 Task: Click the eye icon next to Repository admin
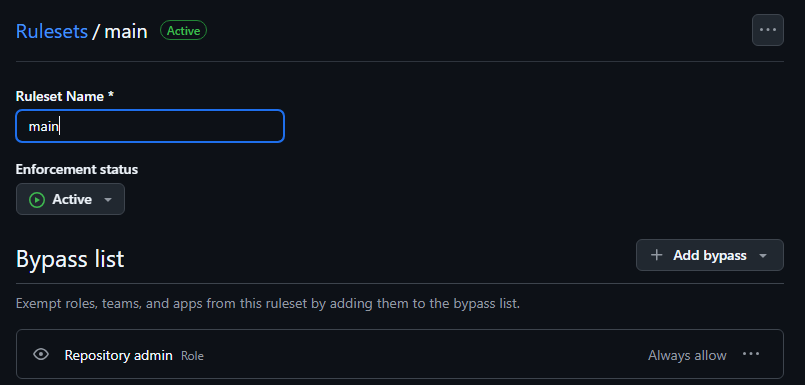coord(41,354)
